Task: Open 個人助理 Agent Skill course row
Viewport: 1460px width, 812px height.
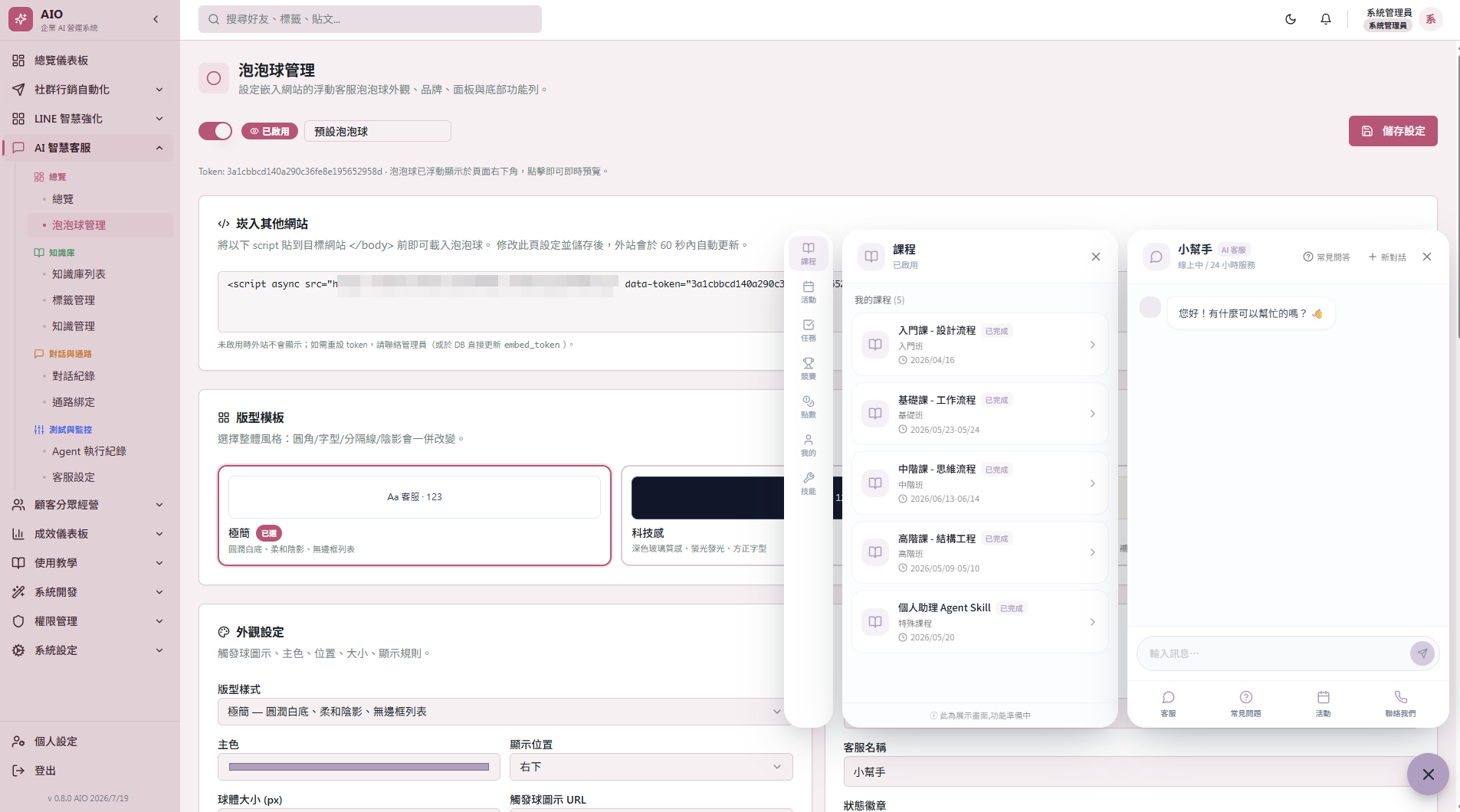Action: coord(979,622)
